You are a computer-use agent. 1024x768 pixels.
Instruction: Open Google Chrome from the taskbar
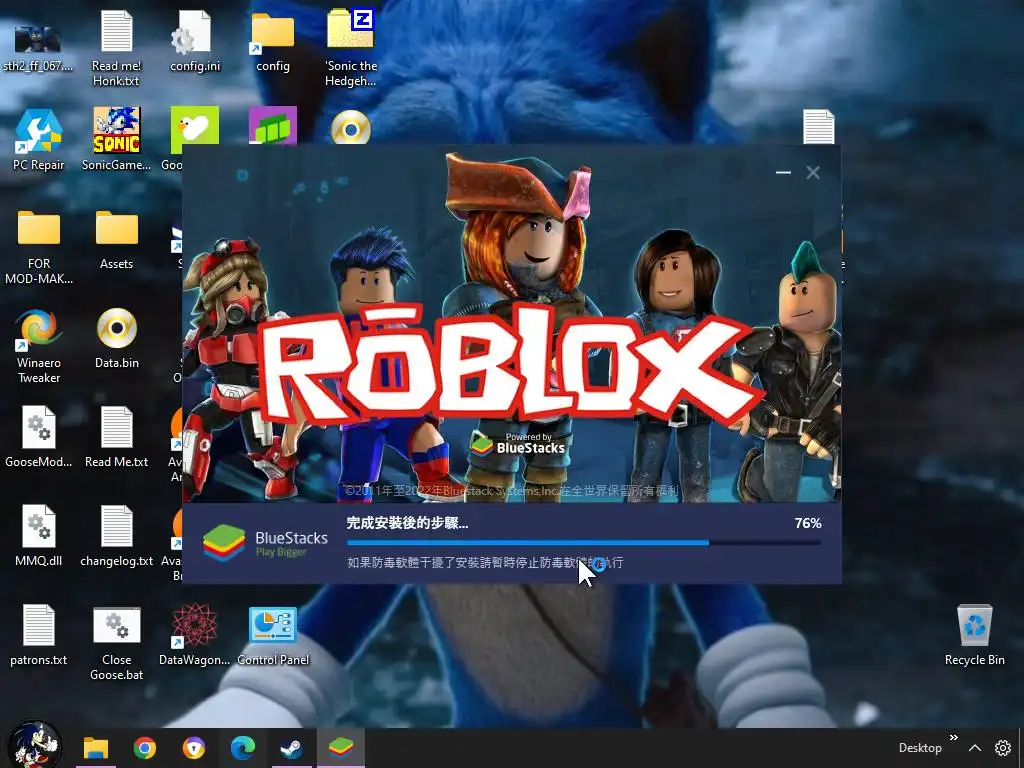pyautogui.click(x=145, y=748)
